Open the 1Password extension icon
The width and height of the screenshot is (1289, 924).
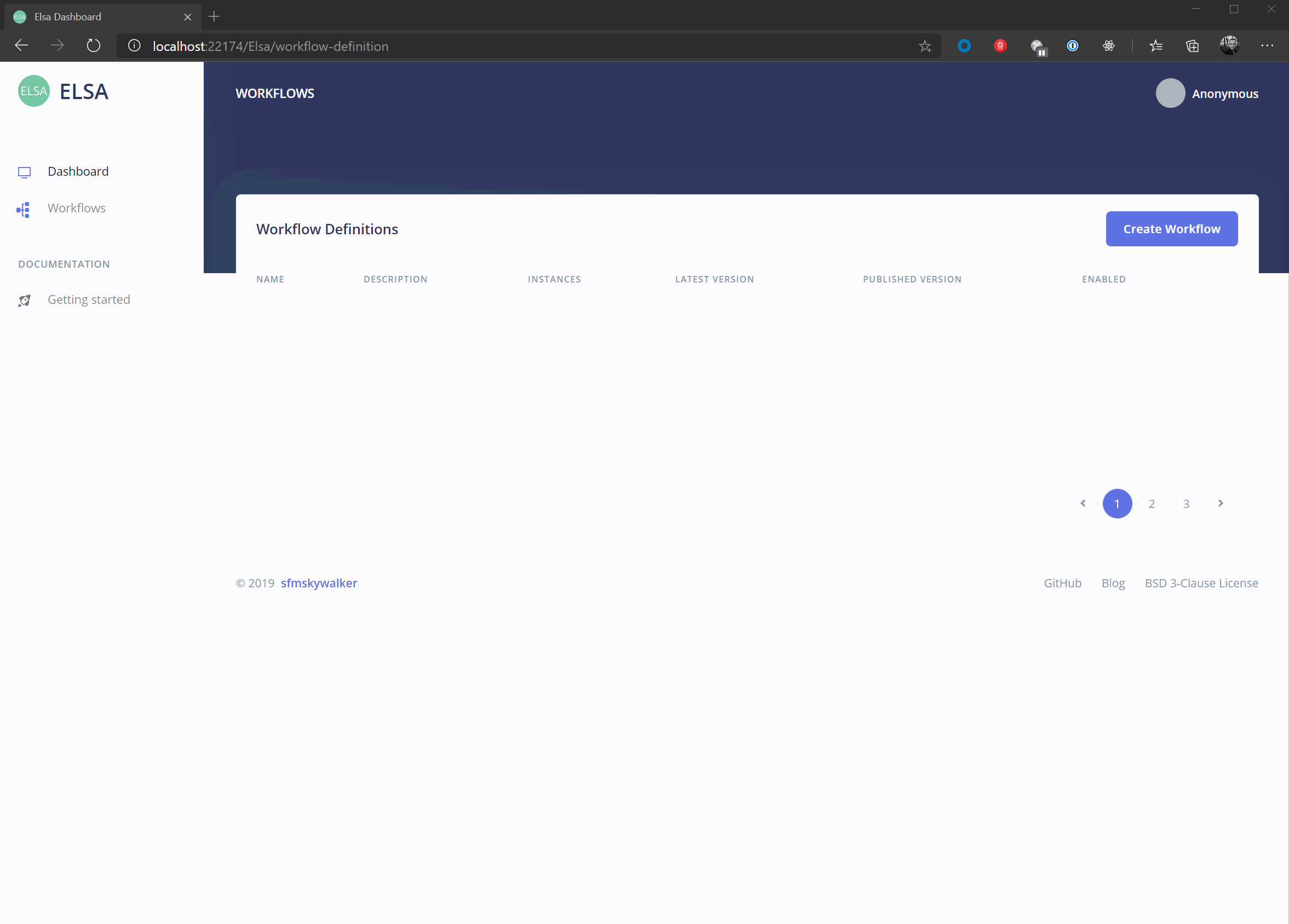pos(1072,46)
